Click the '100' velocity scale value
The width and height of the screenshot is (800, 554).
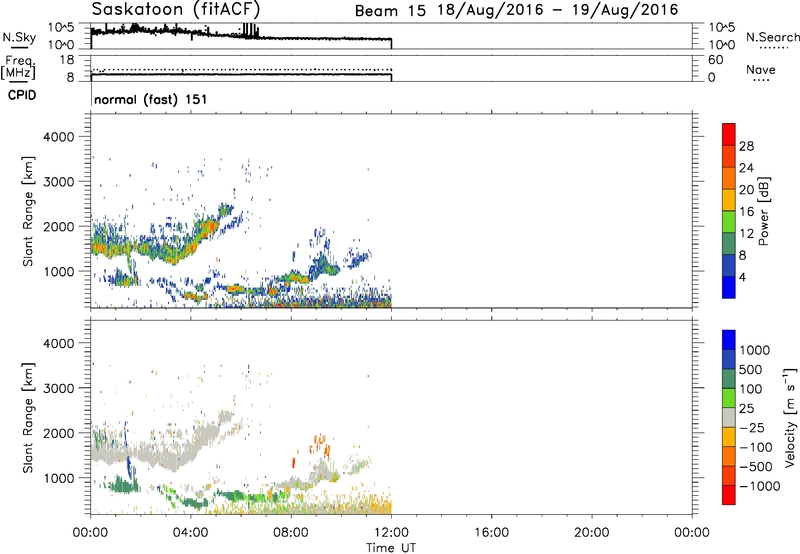(751, 389)
